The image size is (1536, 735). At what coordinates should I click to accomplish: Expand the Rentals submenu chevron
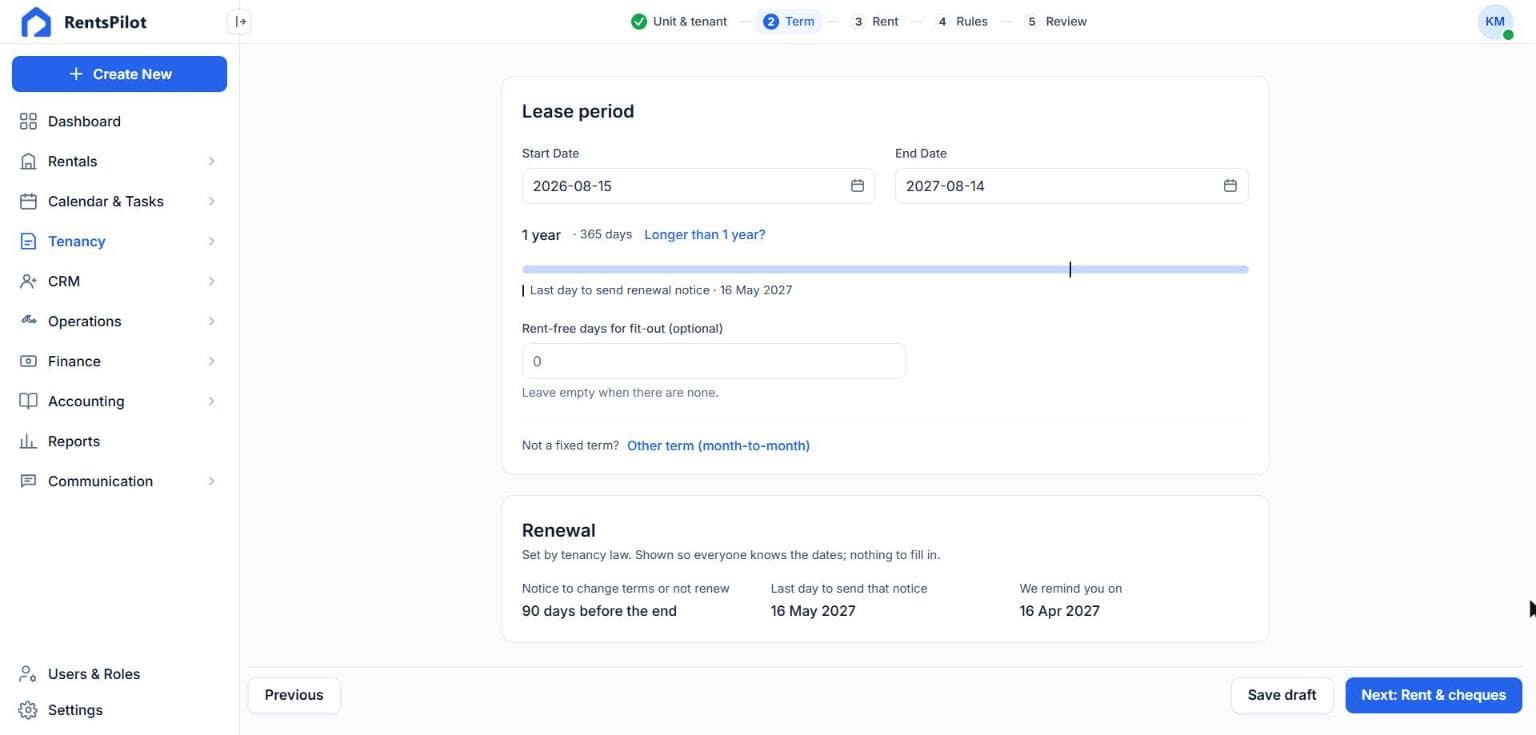coord(211,161)
